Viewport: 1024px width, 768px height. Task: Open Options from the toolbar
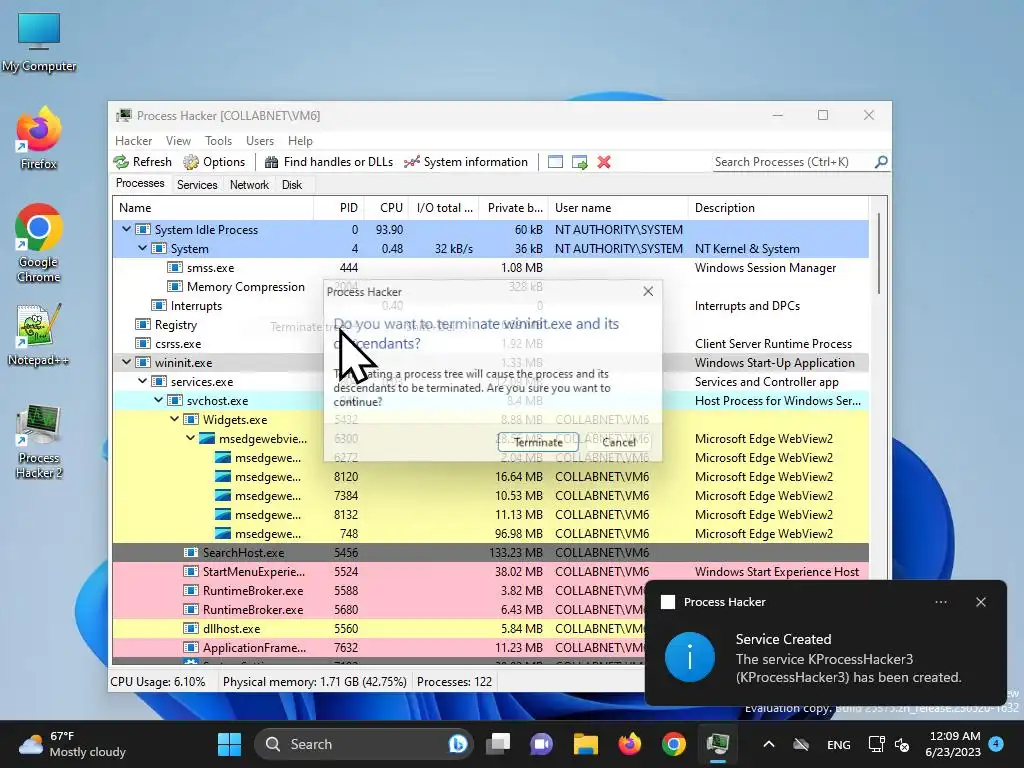point(215,162)
